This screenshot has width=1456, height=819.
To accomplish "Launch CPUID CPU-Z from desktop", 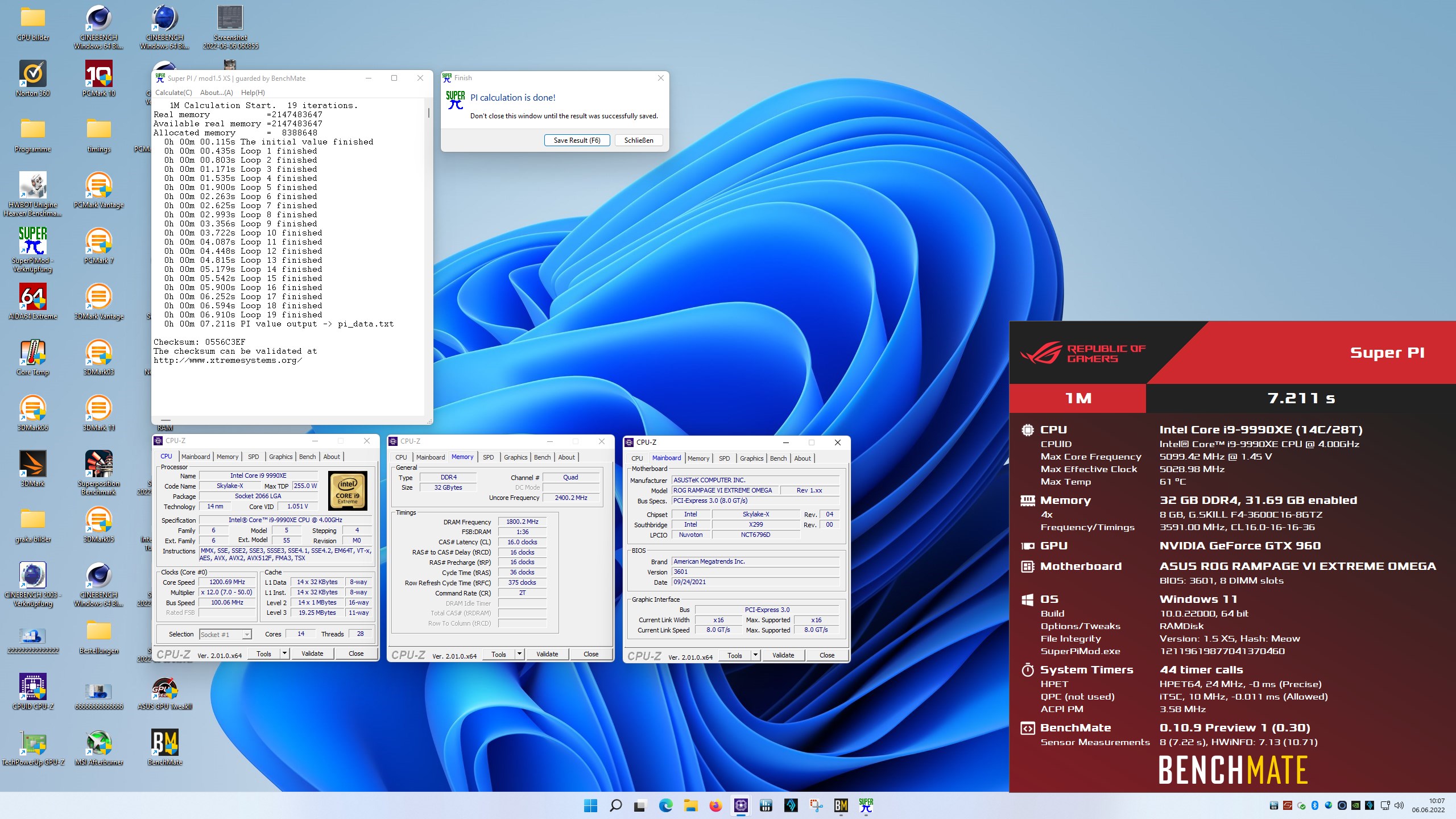I will tap(33, 691).
